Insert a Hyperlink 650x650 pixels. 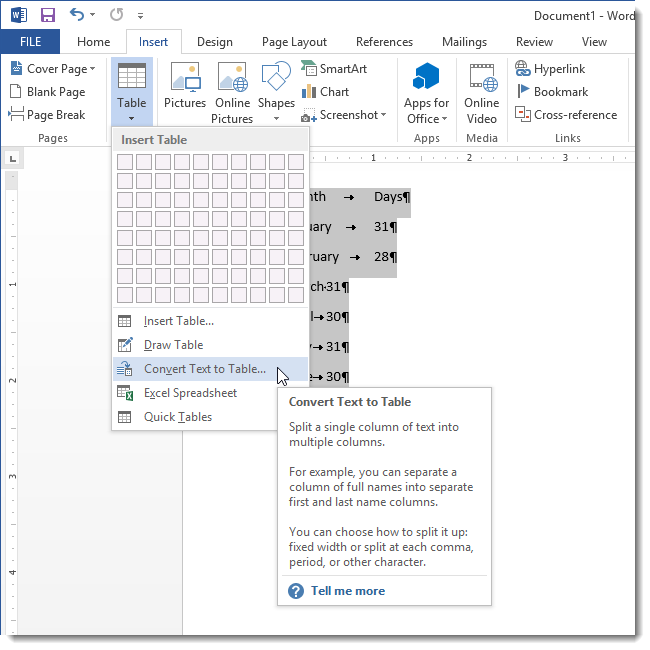550,68
